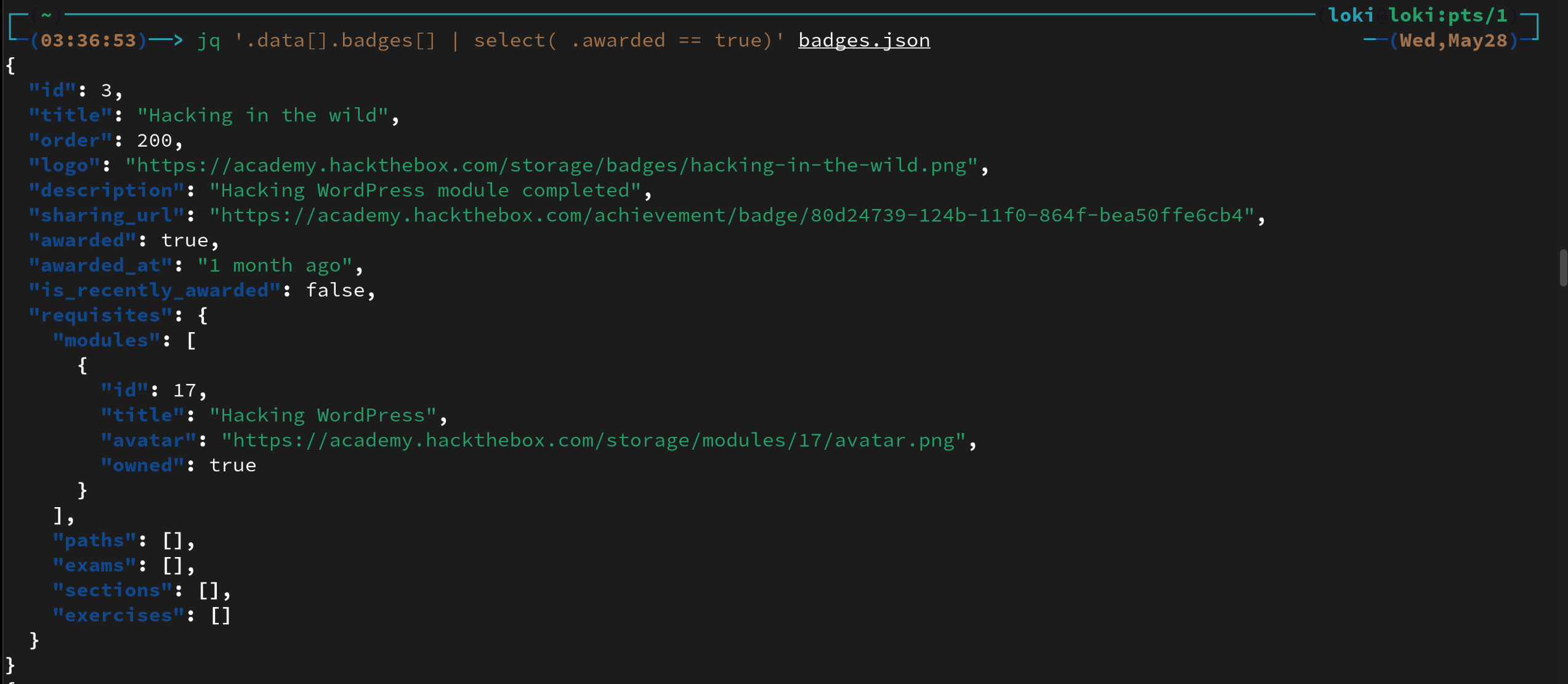1568x684 pixels.
Task: Click the "is_recently_awarded" key
Action: (x=155, y=290)
